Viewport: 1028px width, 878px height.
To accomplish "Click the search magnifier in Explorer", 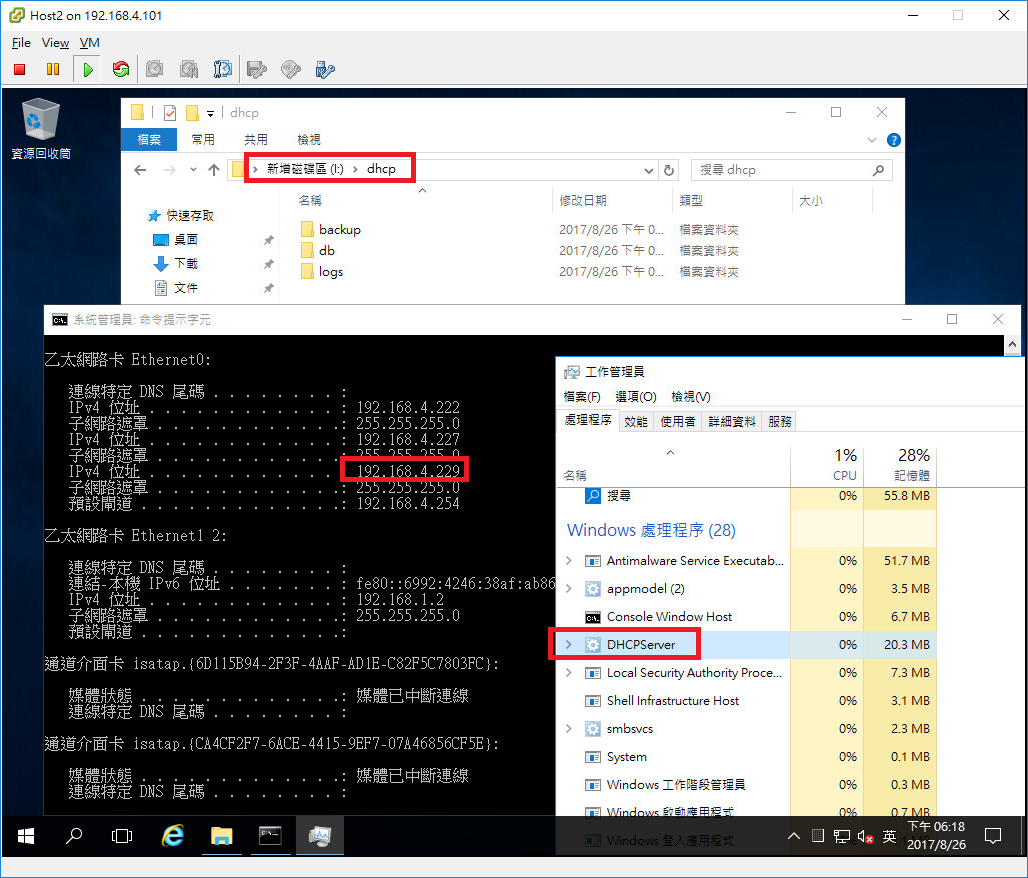I will tap(879, 170).
